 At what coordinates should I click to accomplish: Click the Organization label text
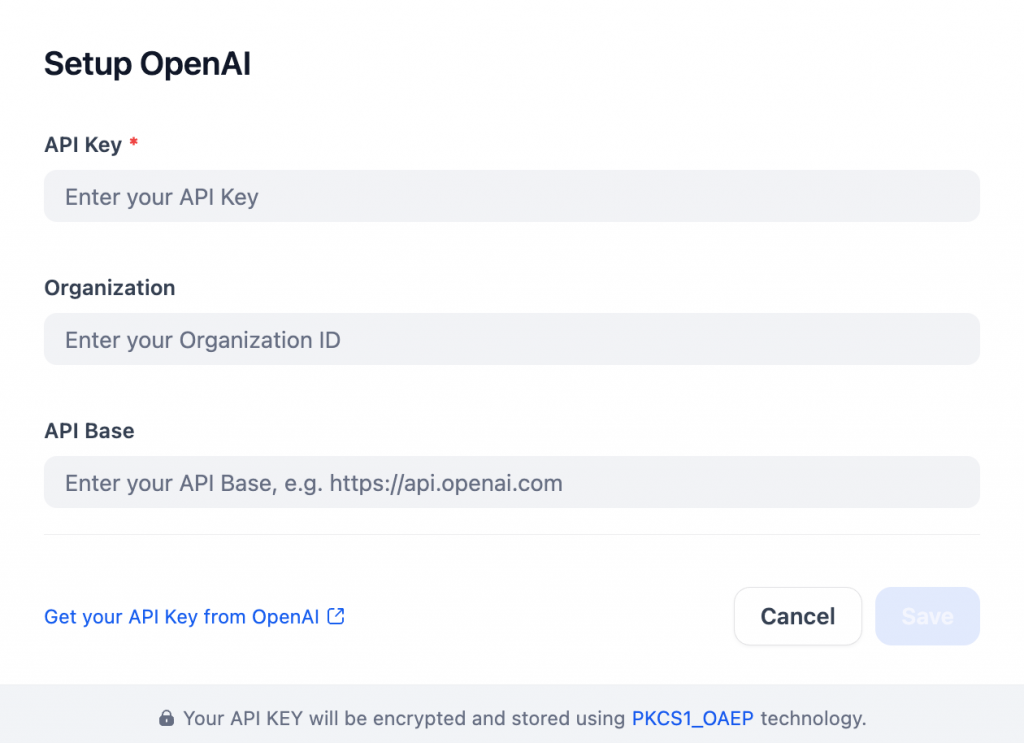tap(109, 287)
